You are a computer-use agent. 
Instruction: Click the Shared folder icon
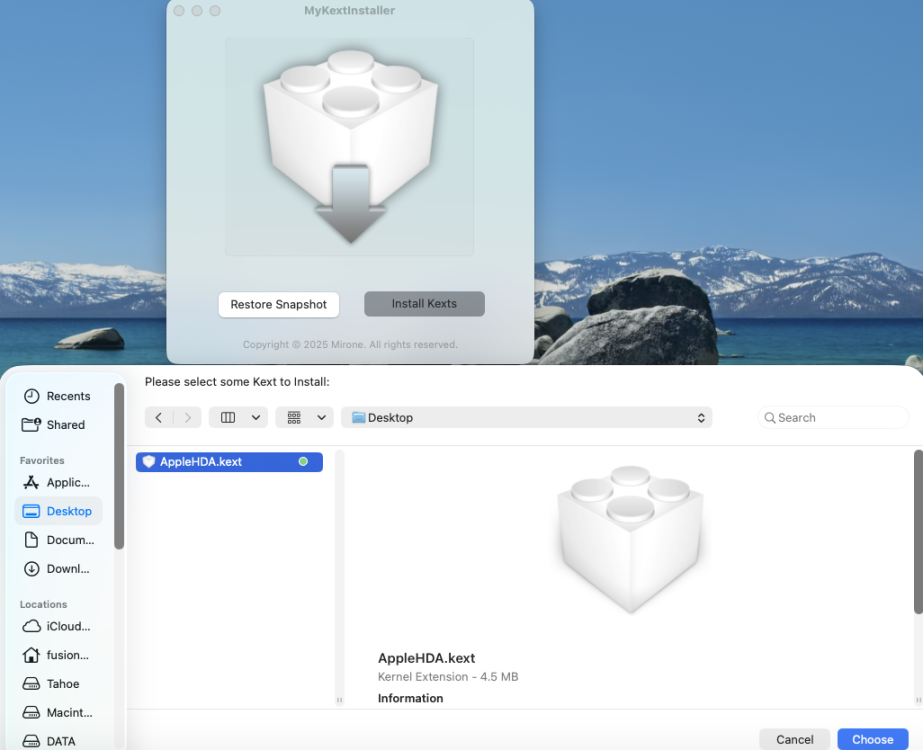tap(31, 424)
